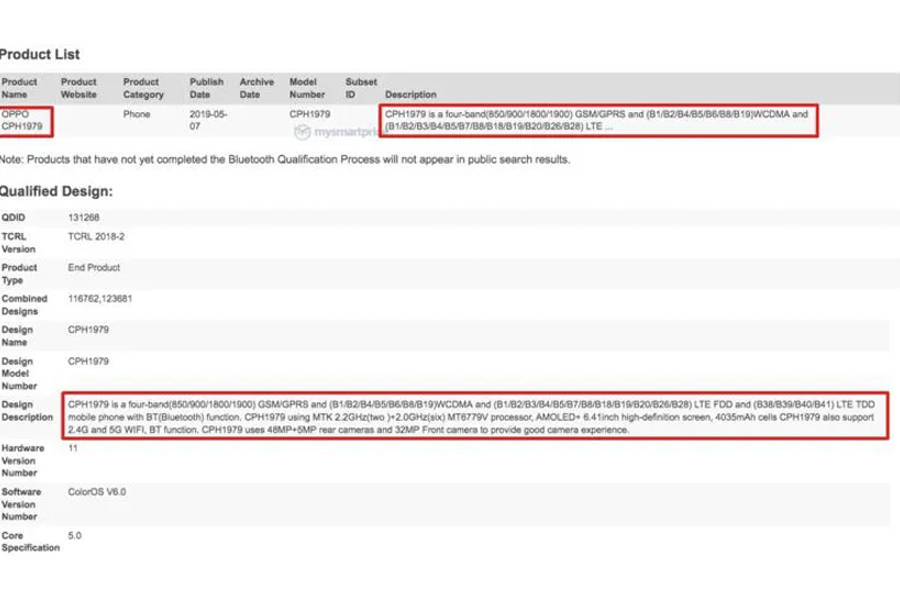Click the 'Phone' product category cell
900x600 pixels.
[x=137, y=114]
